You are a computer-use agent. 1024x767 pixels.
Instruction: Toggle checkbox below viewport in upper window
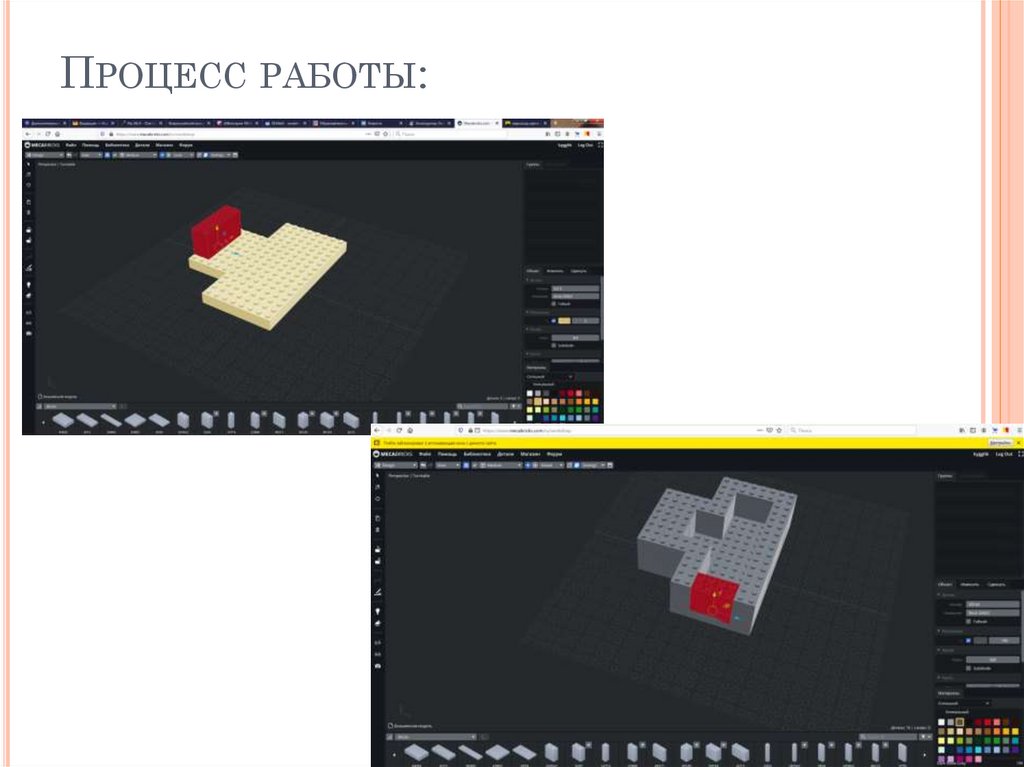40,396
